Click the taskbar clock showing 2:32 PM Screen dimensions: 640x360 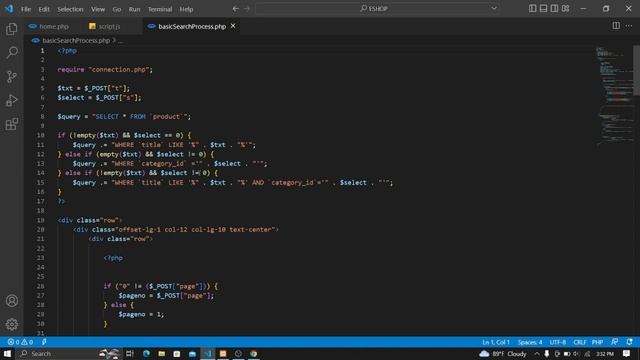605,353
